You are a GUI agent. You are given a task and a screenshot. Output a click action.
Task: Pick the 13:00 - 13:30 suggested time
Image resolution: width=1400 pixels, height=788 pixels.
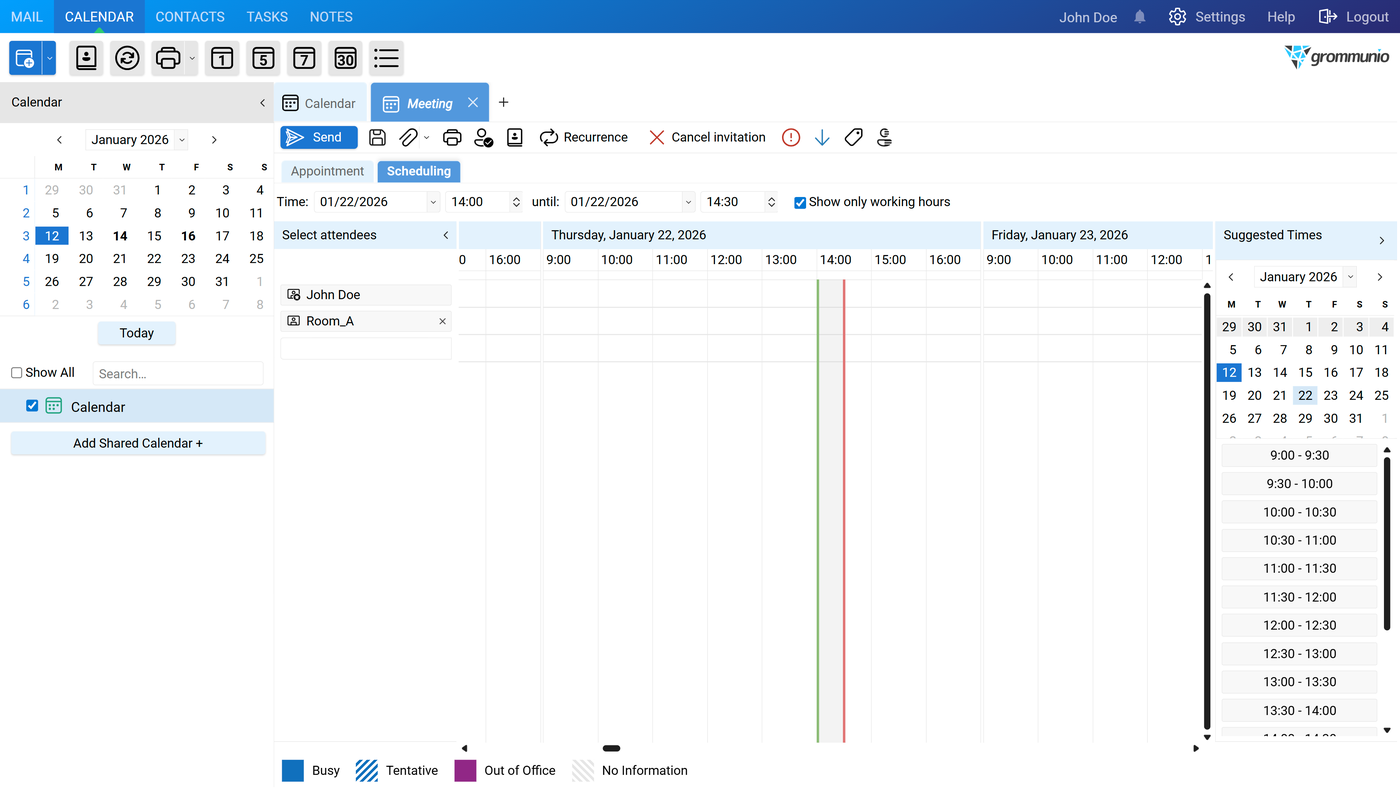1299,682
